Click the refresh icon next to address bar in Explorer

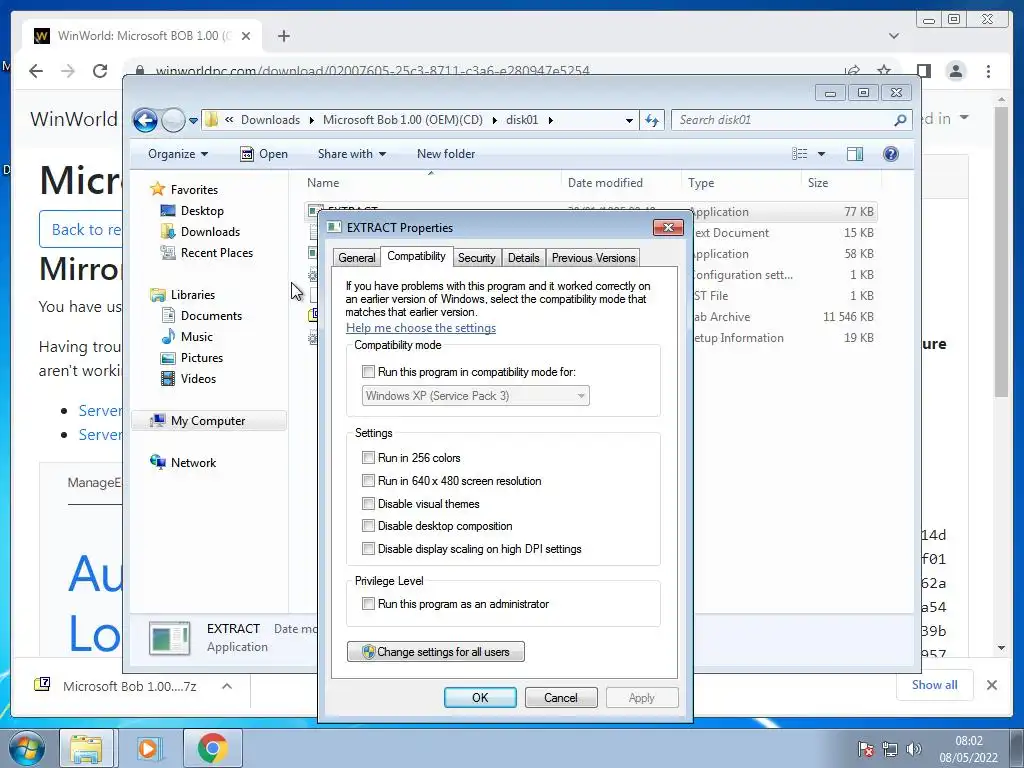[652, 120]
